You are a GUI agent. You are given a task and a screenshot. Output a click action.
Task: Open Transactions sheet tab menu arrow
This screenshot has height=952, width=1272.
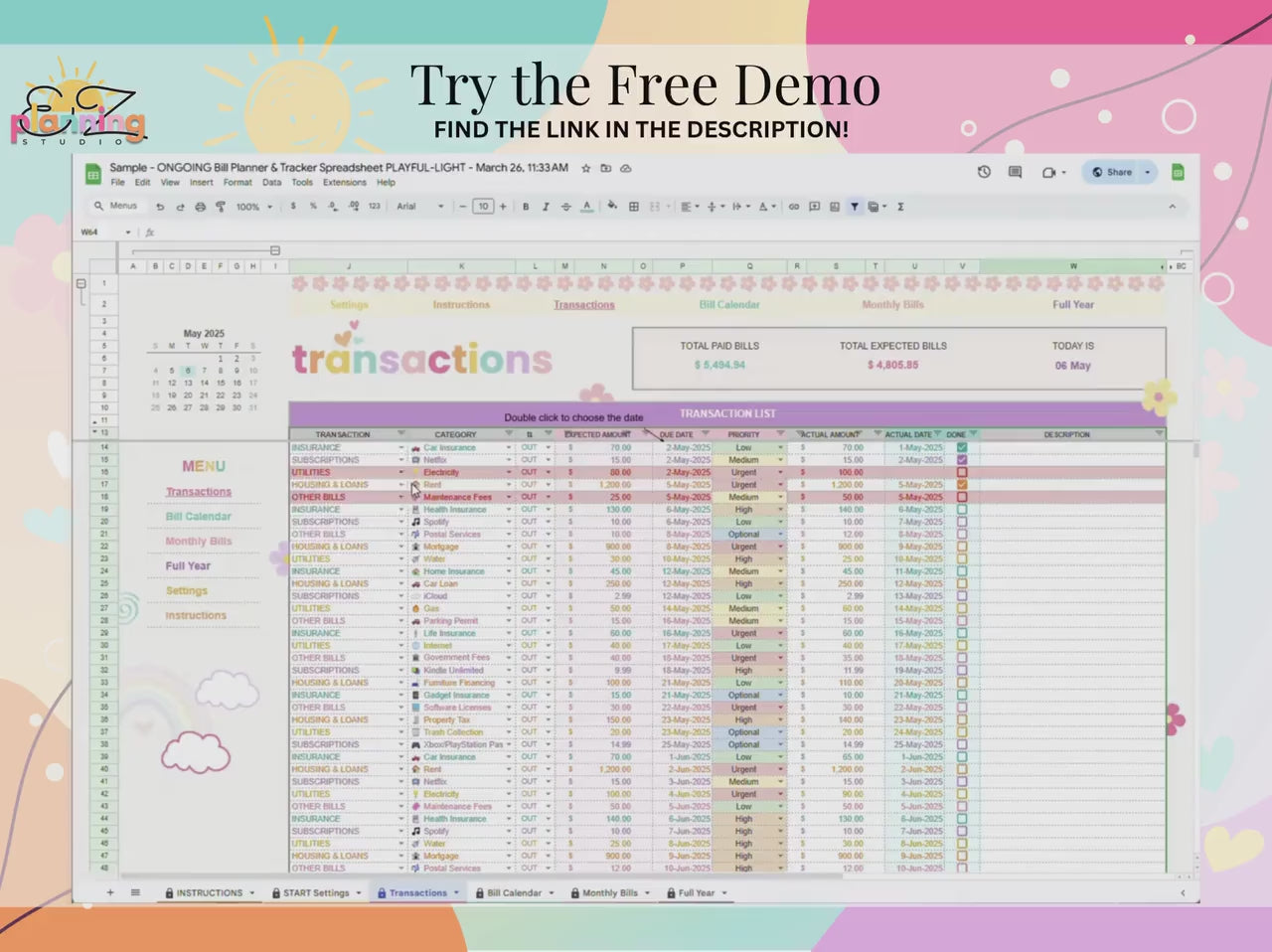tap(456, 892)
